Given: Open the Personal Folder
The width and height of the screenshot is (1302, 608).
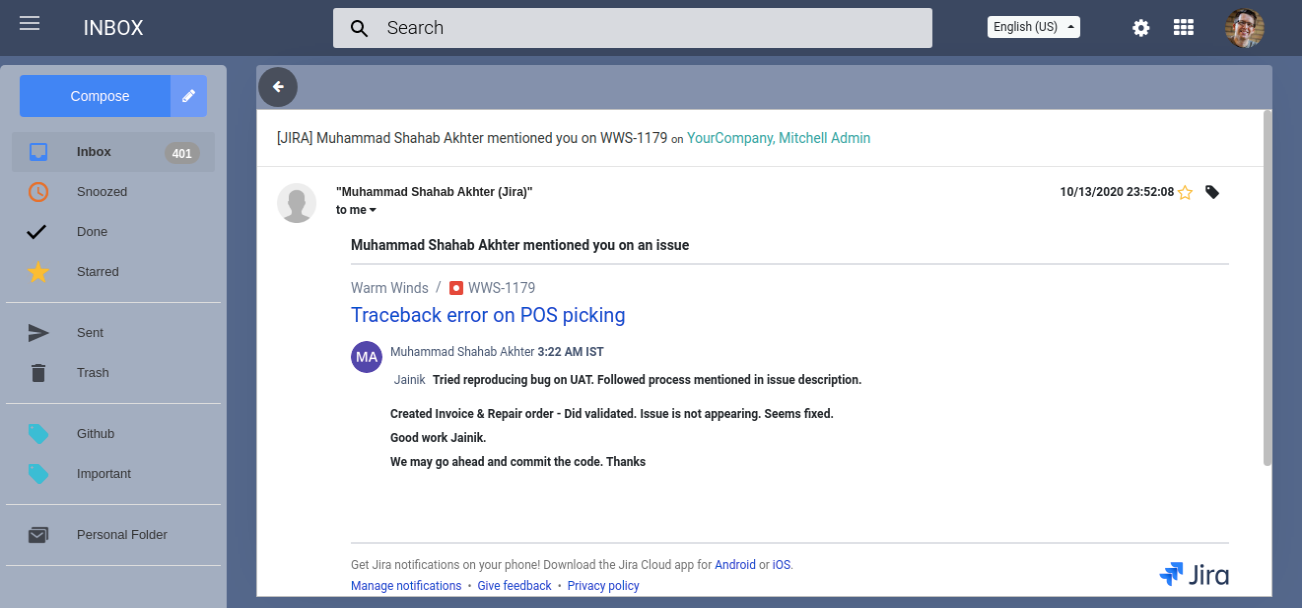Looking at the screenshot, I should coord(122,535).
